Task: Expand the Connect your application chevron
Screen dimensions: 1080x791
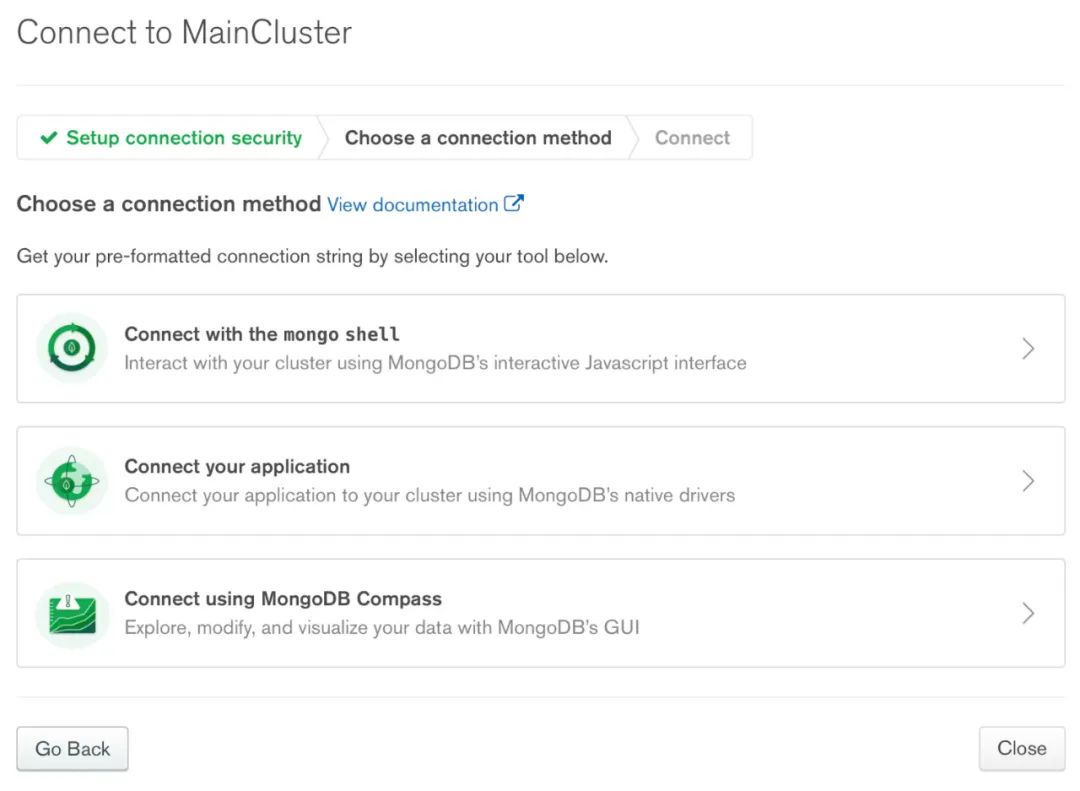Action: [1028, 481]
